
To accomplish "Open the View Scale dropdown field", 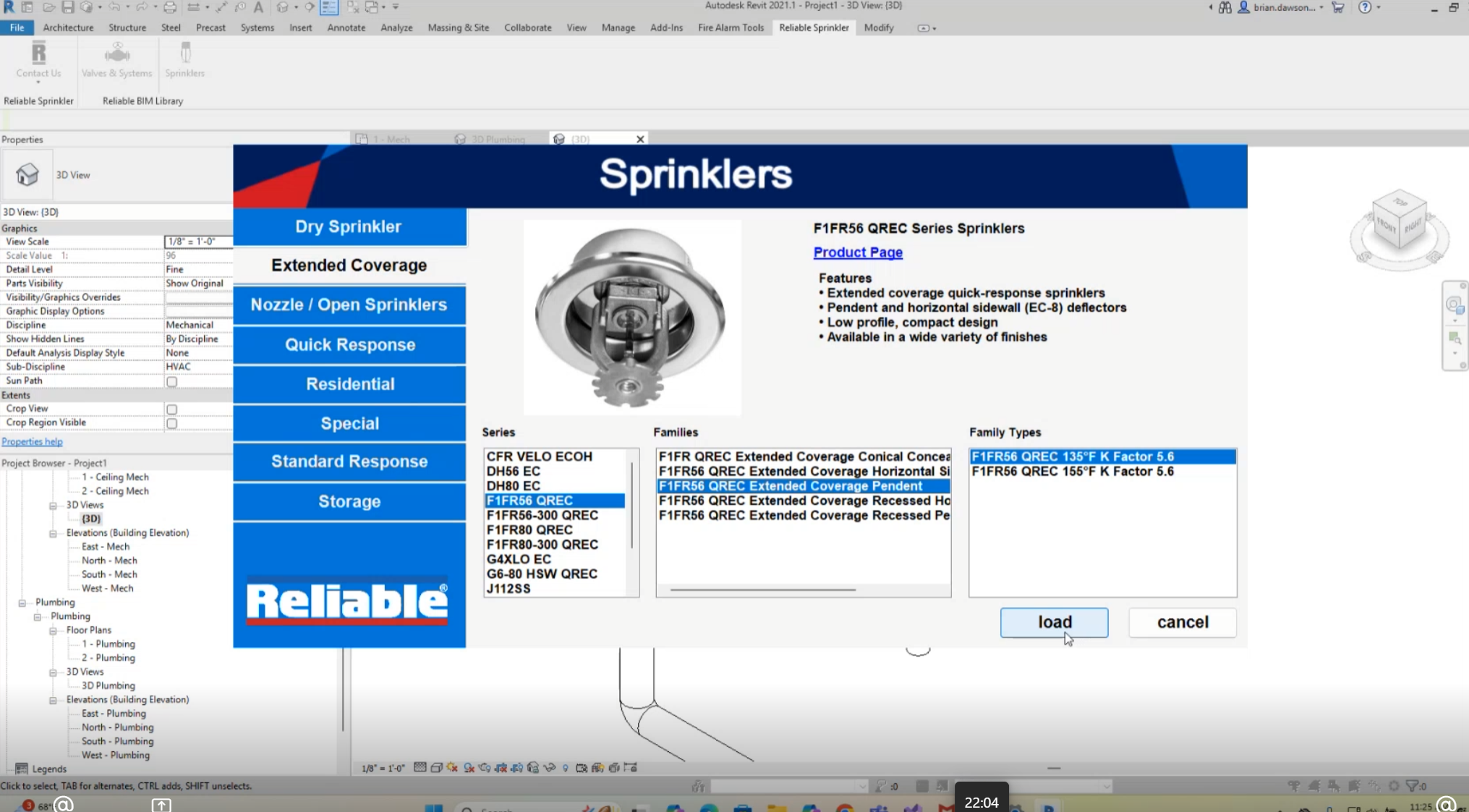I will pyautogui.click(x=198, y=242).
